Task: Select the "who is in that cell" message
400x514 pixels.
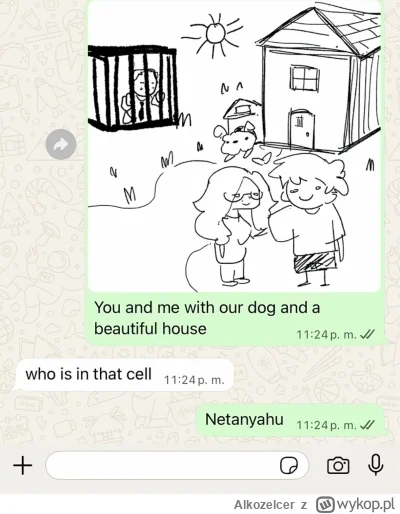Action: point(124,375)
